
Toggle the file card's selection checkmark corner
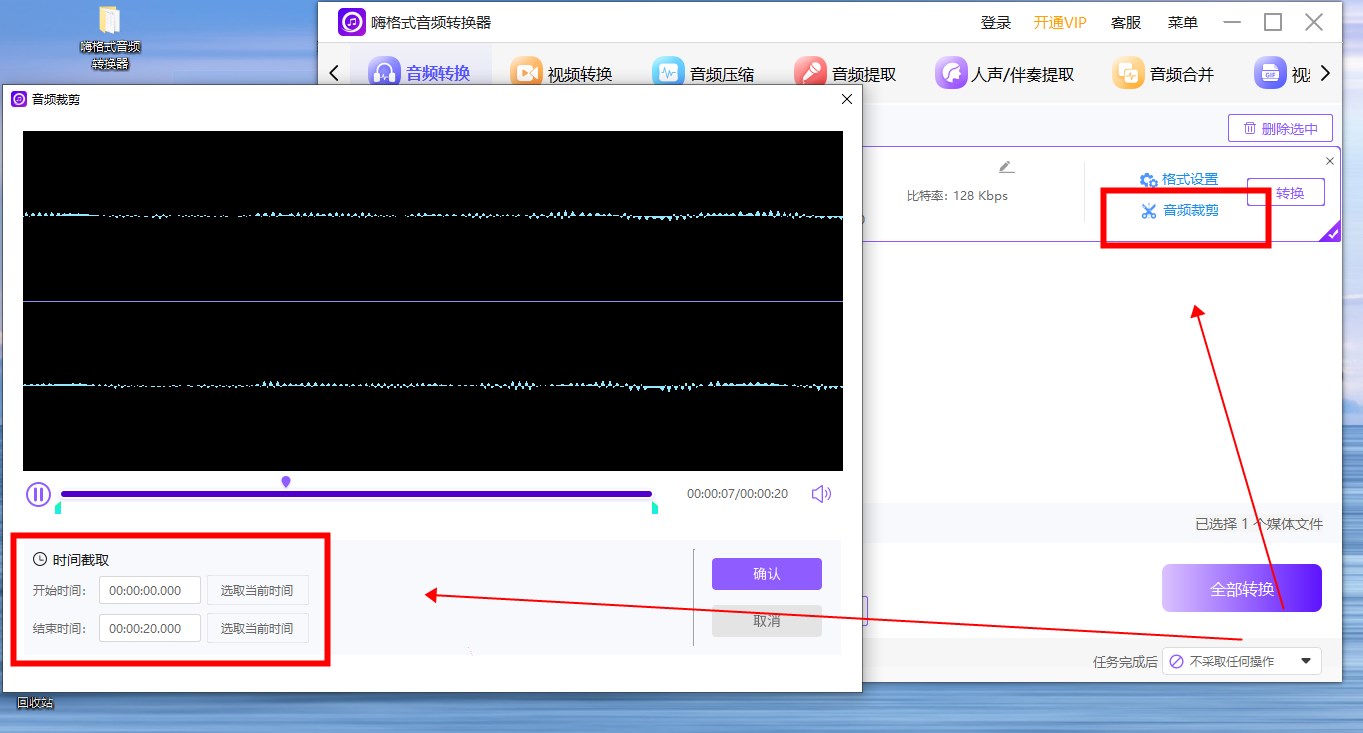point(1331,234)
